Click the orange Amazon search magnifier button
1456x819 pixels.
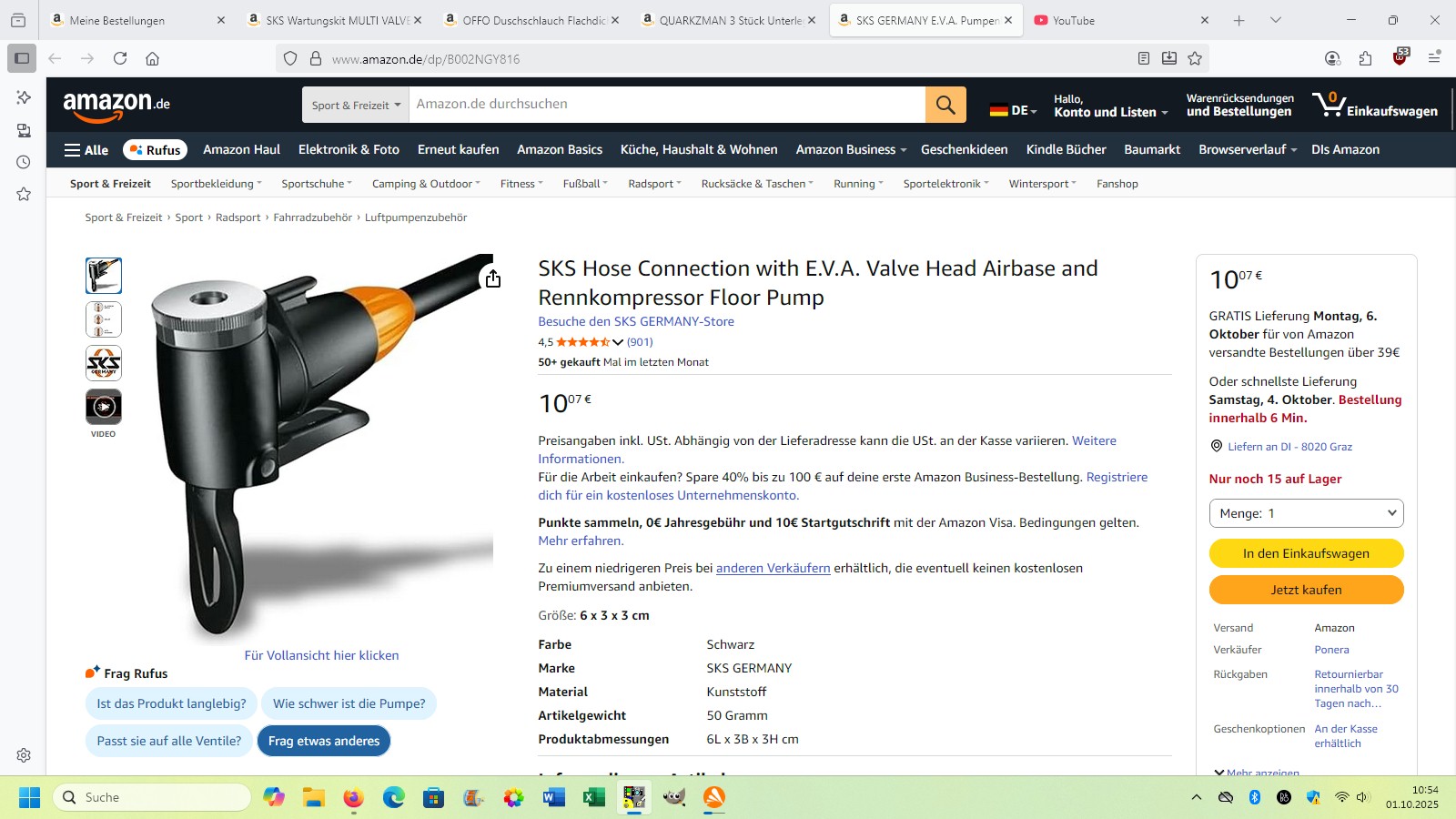coord(945,105)
